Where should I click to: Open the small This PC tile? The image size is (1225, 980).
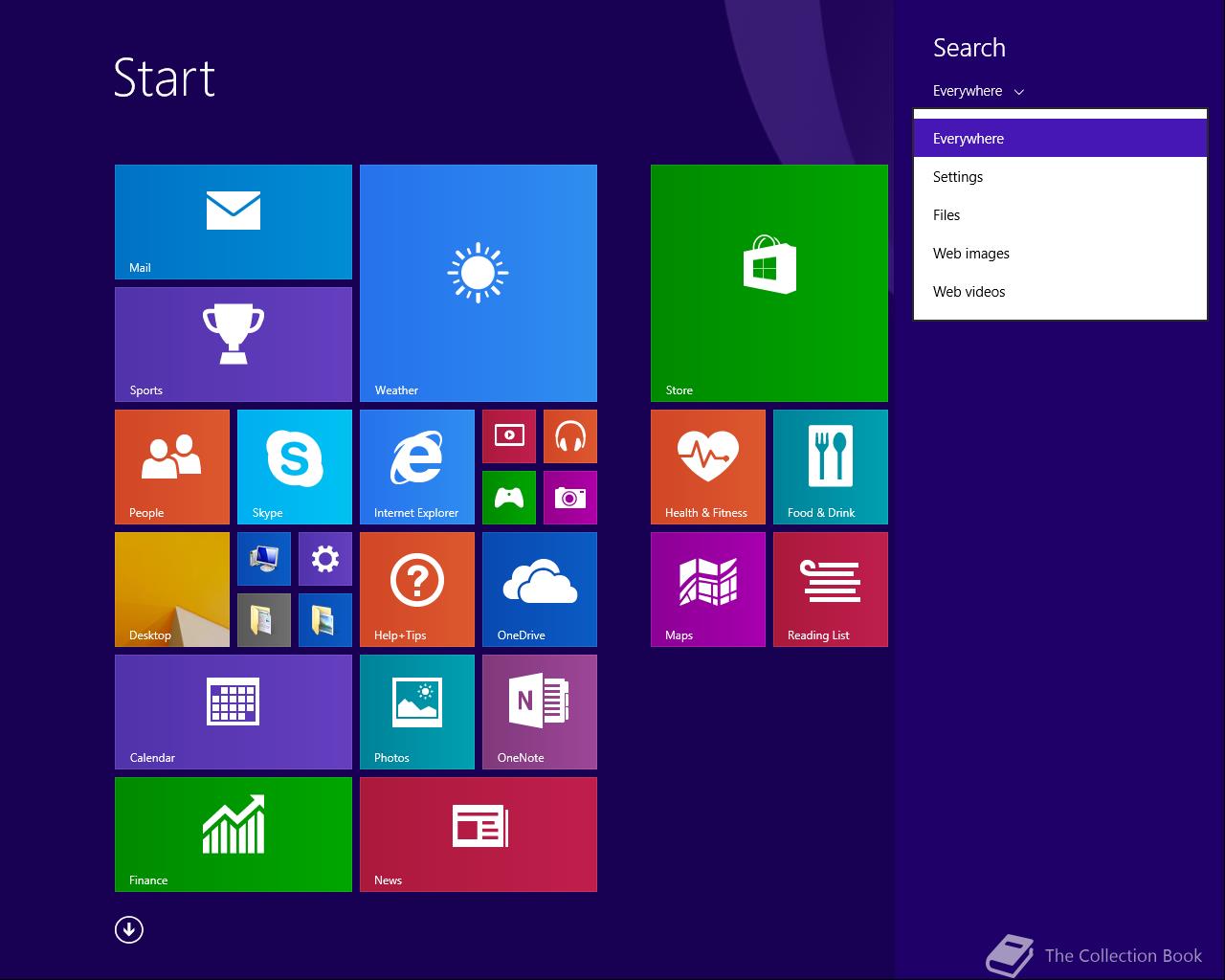point(264,559)
